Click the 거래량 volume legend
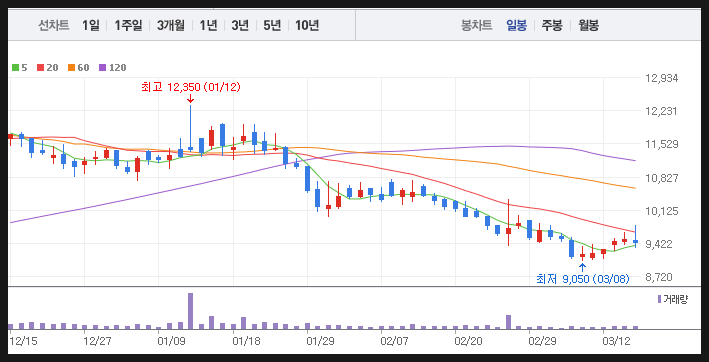Image resolution: width=709 pixels, height=362 pixels. coord(673,299)
